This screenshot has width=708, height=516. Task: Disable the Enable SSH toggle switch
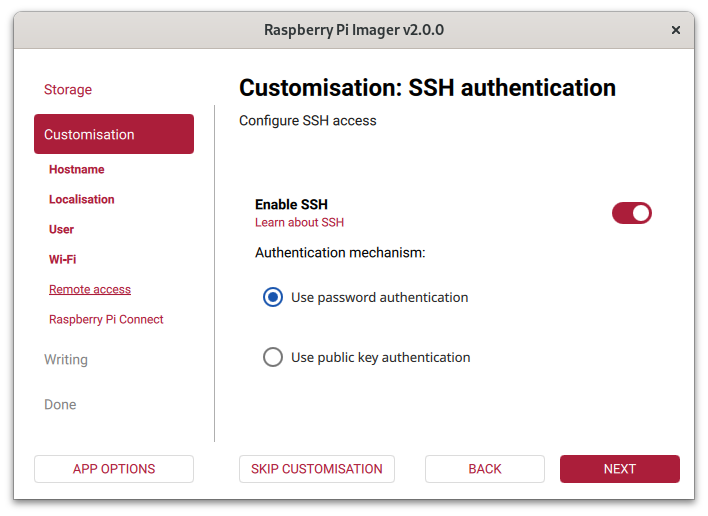631,212
